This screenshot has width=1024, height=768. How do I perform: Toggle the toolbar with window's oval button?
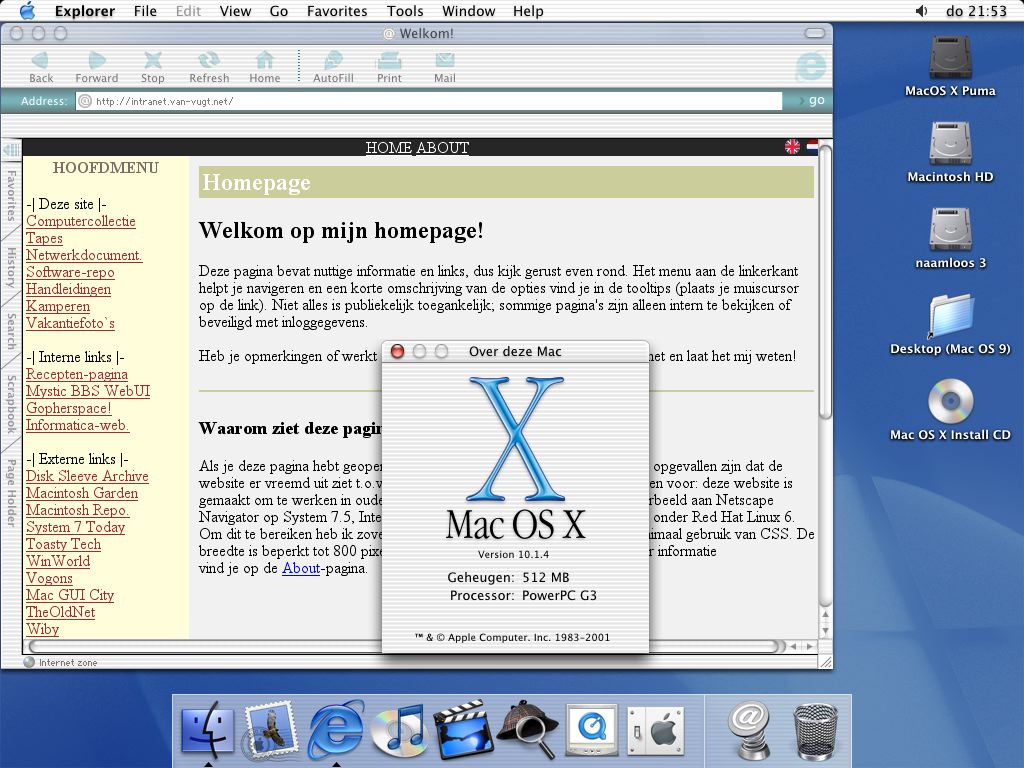click(816, 33)
